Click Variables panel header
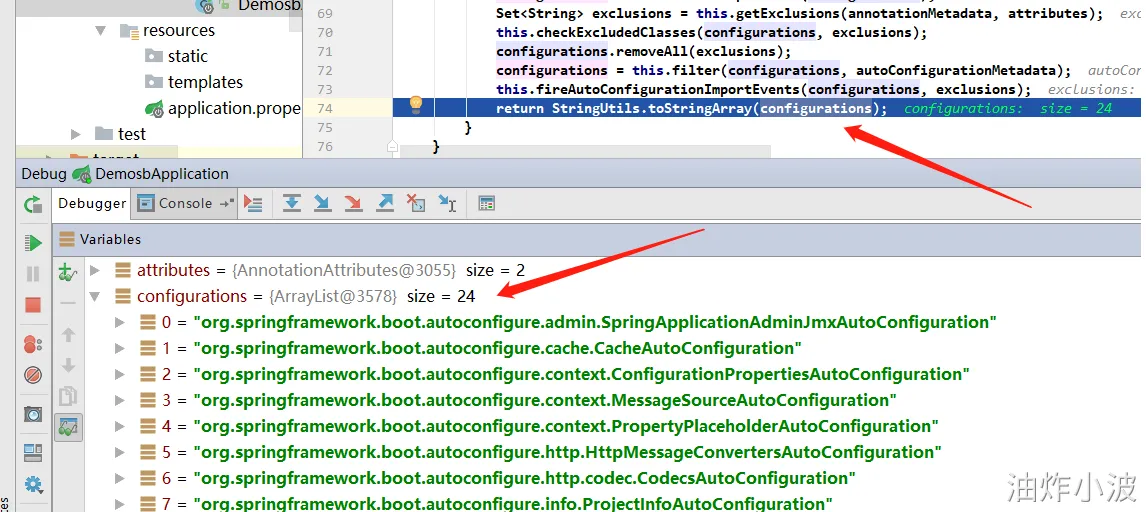Screen dimensions: 1146x512 pyautogui.click(x=596, y=240)
